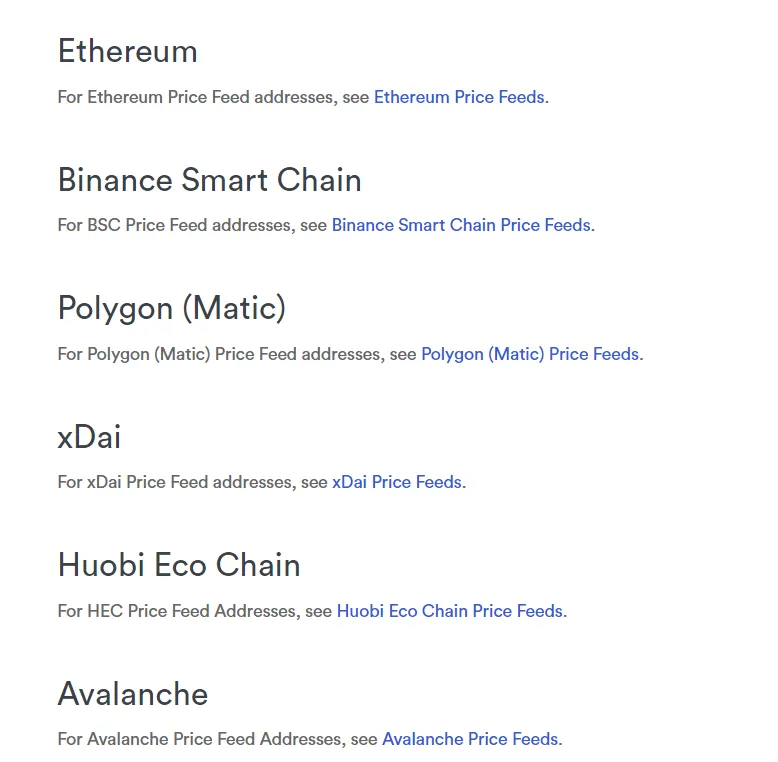Image resolution: width=778 pixels, height=762 pixels.
Task: Click the text 'For BSC Price Feed addresses, see'
Action: pyautogui.click(x=193, y=225)
